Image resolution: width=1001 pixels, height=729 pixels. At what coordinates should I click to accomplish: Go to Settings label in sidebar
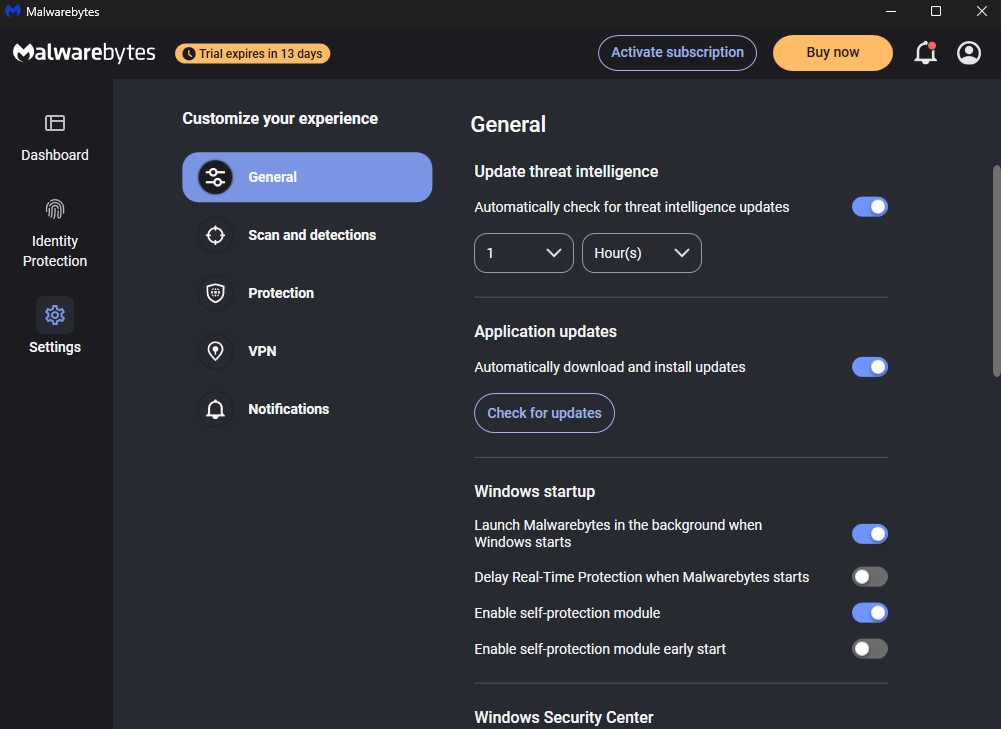tap(55, 347)
